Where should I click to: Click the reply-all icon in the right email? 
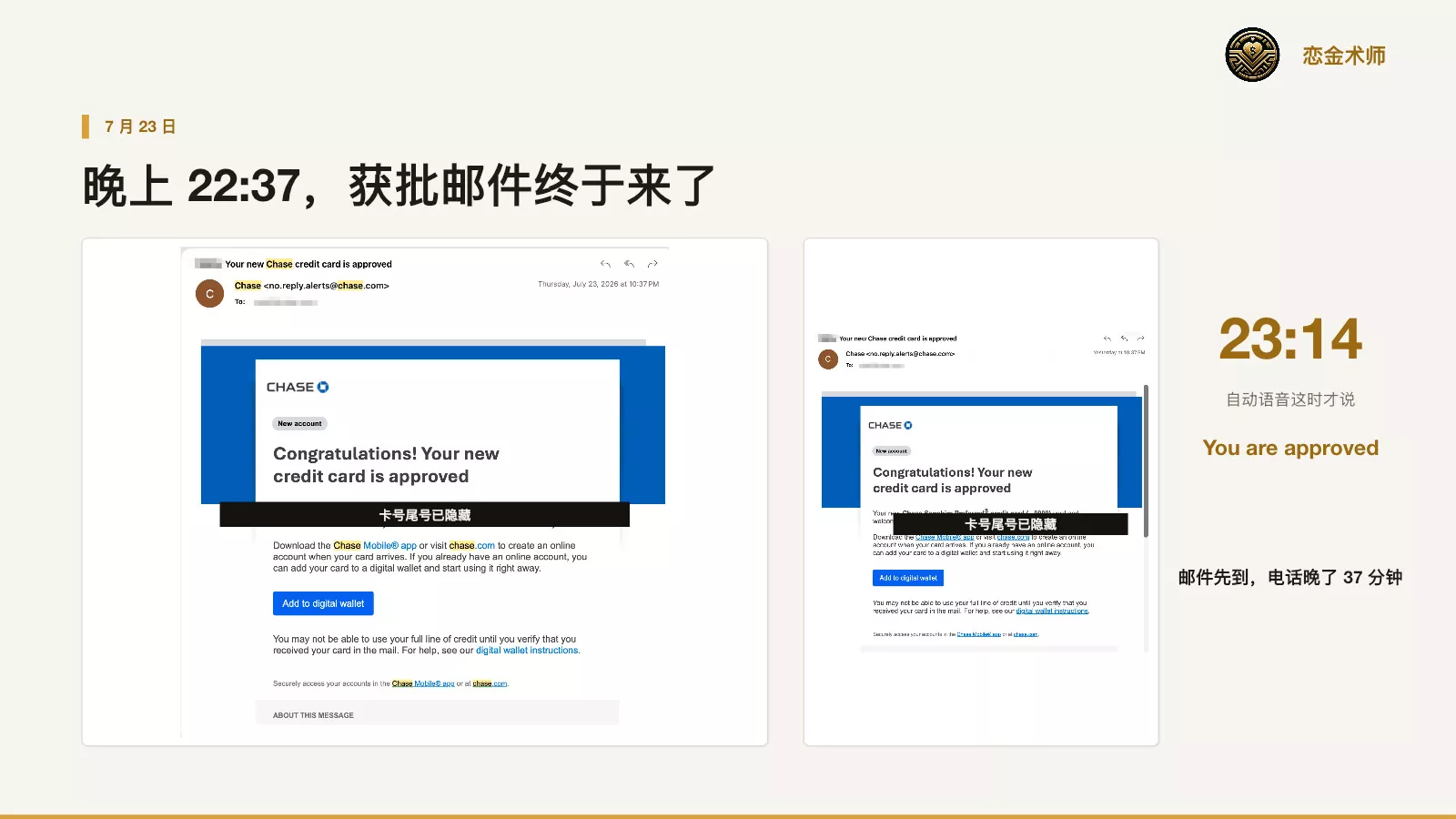coord(1124,339)
